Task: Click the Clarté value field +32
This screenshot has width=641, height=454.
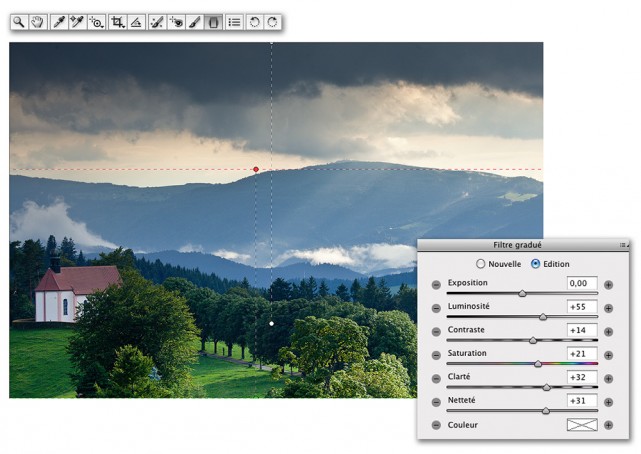Action: (582, 377)
